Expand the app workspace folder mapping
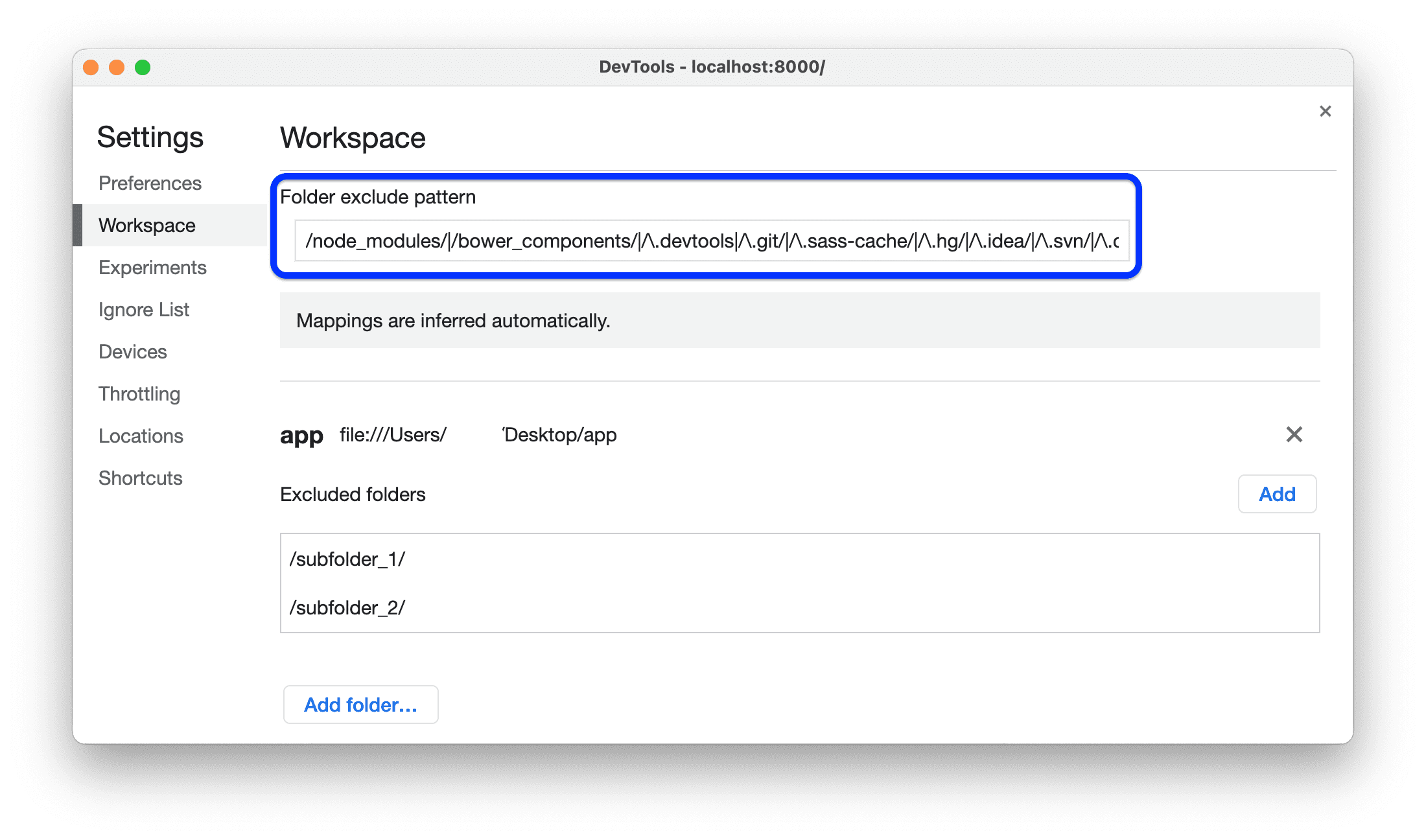The image size is (1426, 840). (x=300, y=434)
